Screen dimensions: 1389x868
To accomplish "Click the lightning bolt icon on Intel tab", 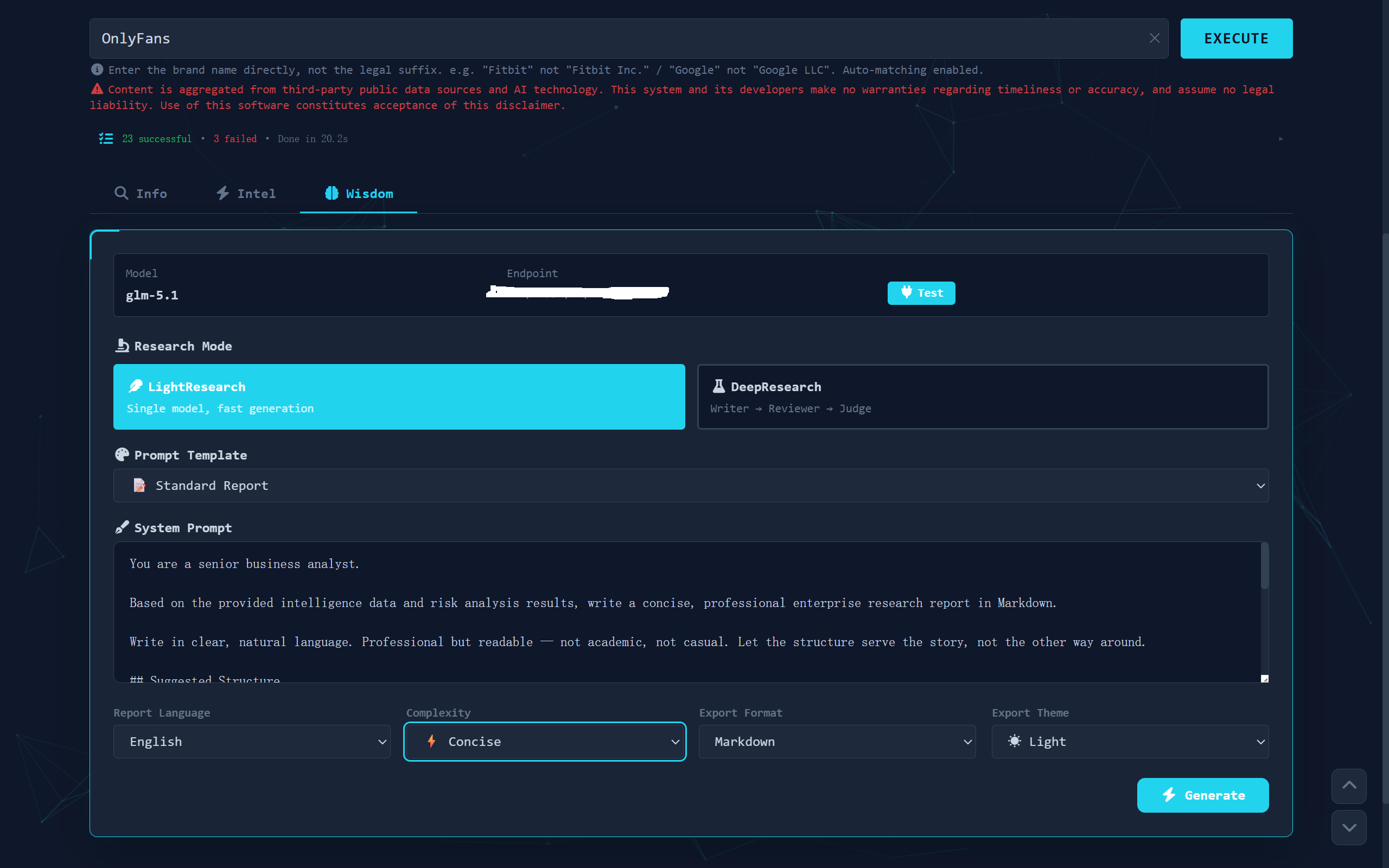I will pyautogui.click(x=222, y=193).
